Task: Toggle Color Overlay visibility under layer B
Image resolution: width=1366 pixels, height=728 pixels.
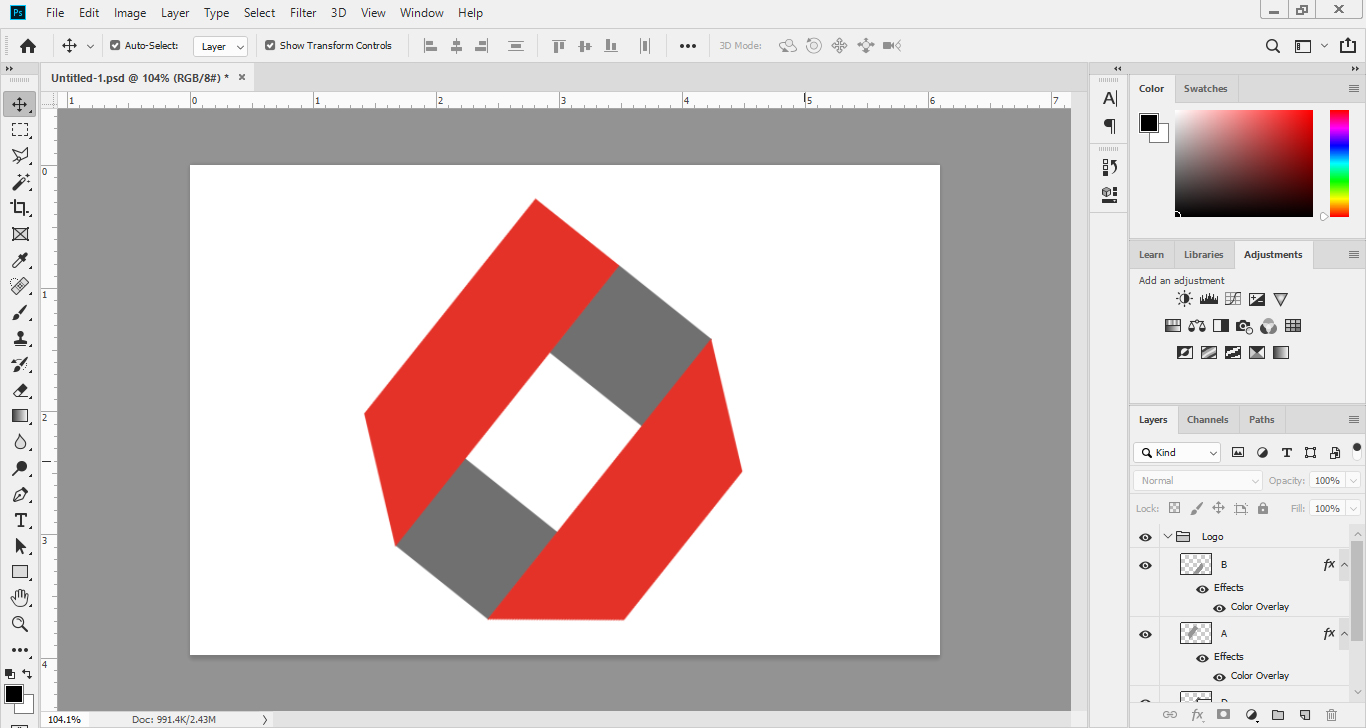Action: [1219, 608]
